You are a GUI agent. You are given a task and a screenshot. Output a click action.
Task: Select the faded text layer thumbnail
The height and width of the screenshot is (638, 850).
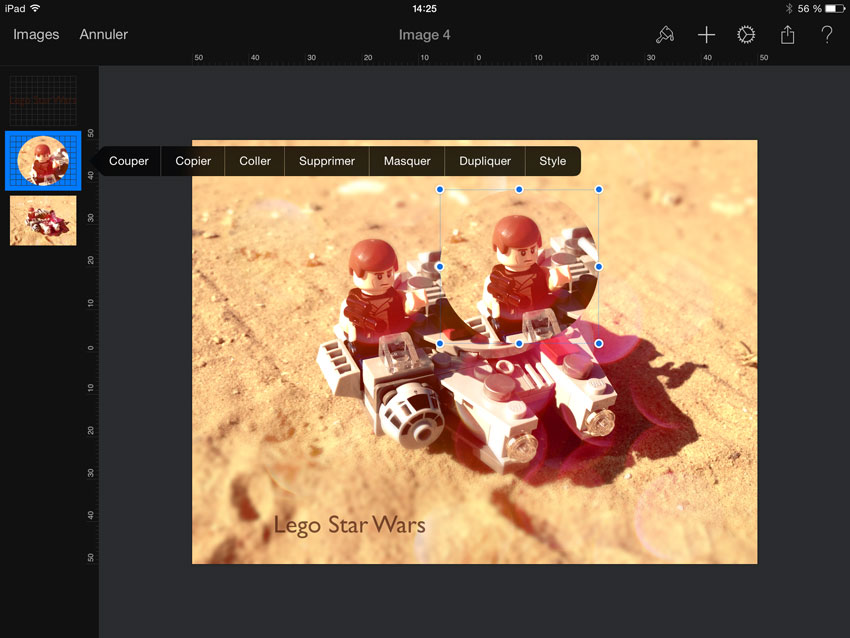[43, 100]
